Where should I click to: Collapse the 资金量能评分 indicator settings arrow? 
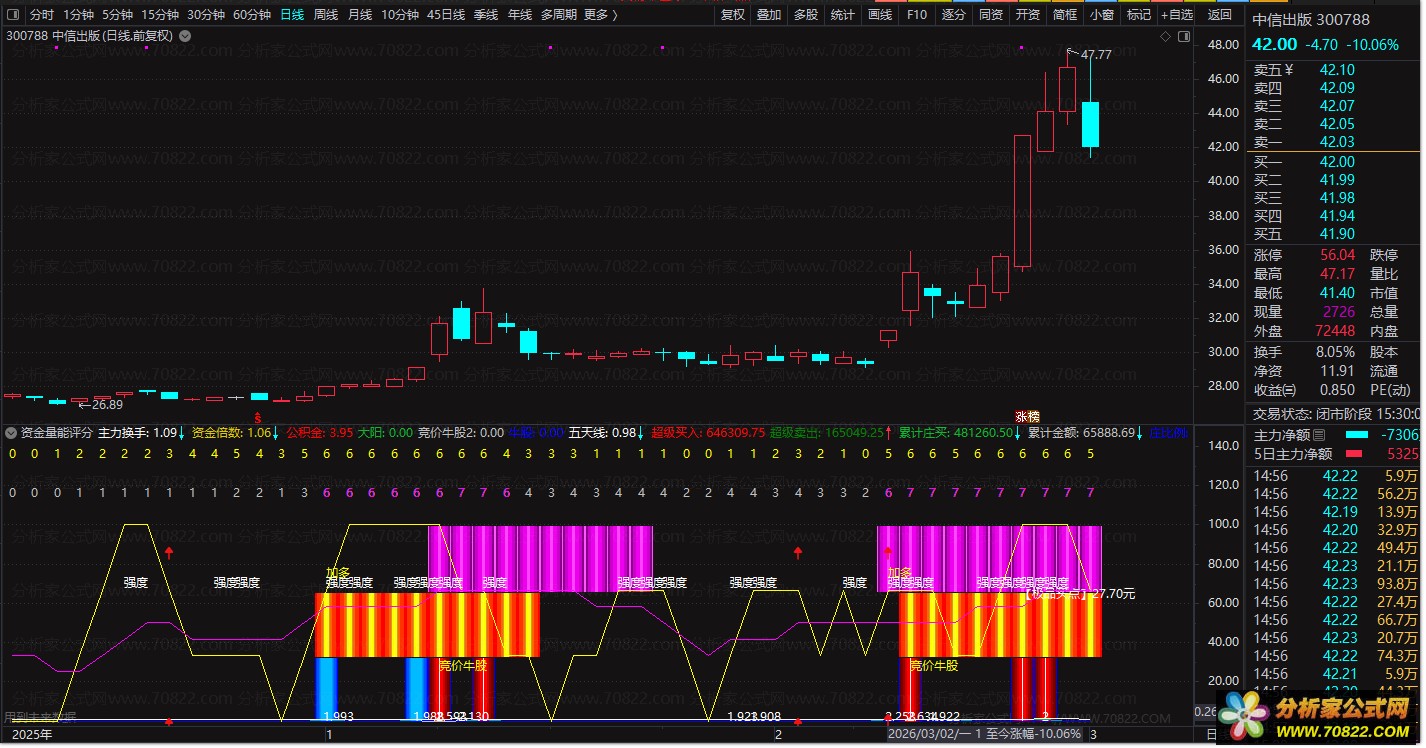coord(11,433)
